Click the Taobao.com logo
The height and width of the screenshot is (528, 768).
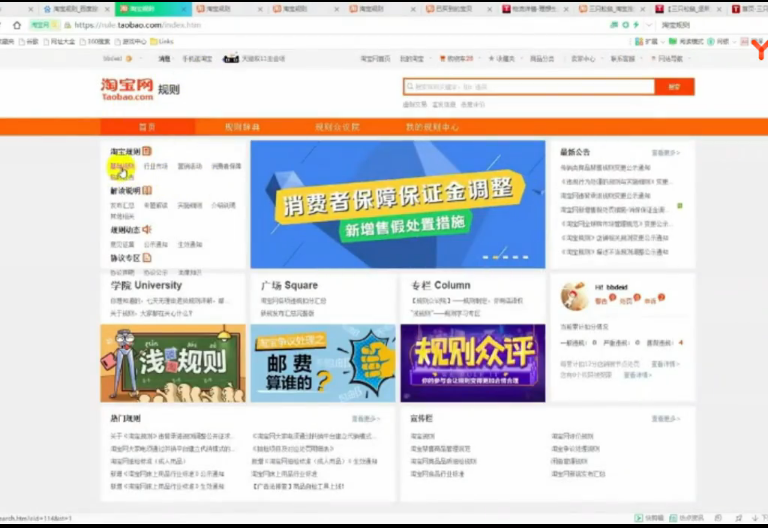(127, 89)
